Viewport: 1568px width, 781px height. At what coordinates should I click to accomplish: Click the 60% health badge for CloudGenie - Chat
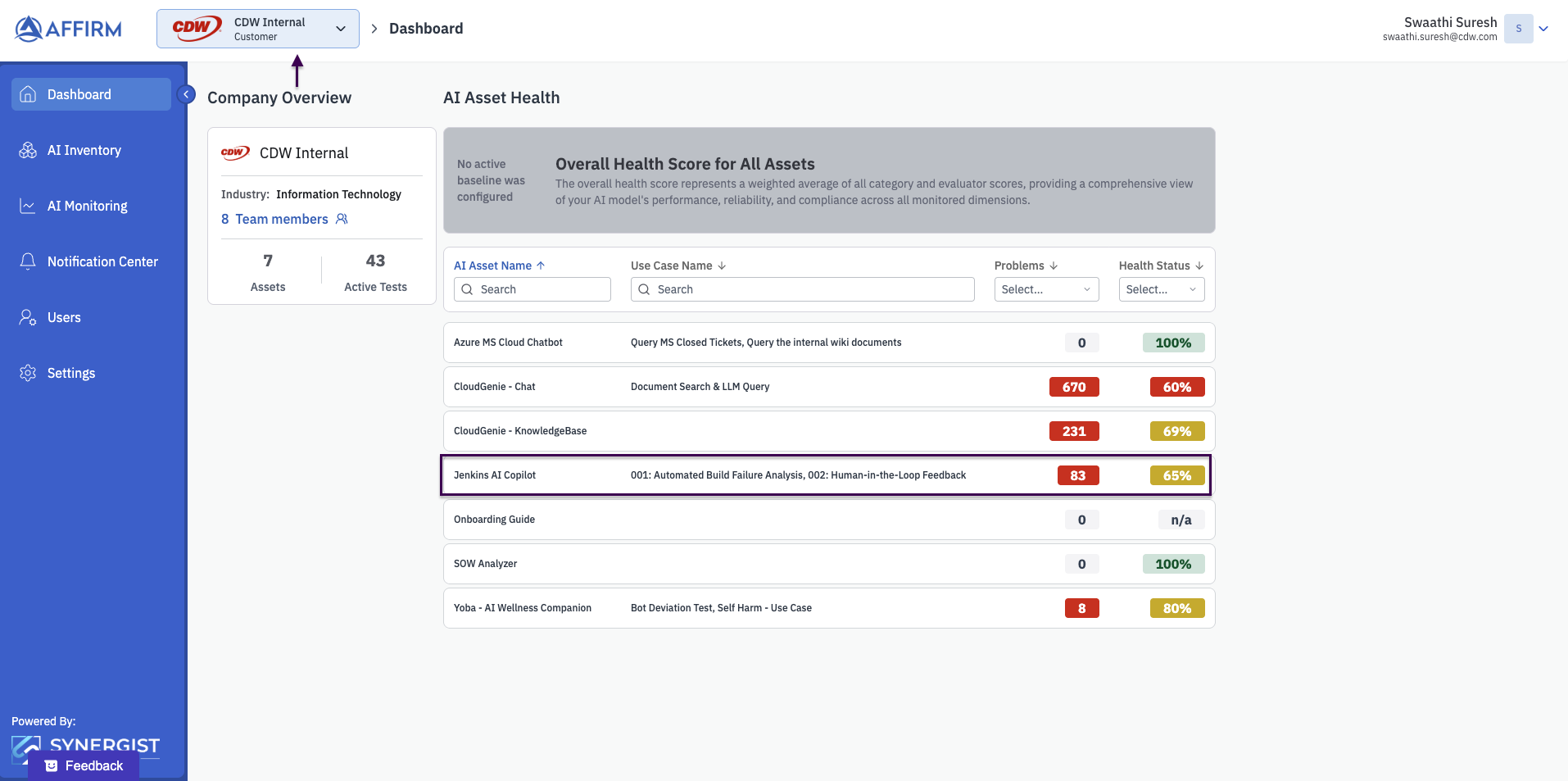click(x=1176, y=387)
